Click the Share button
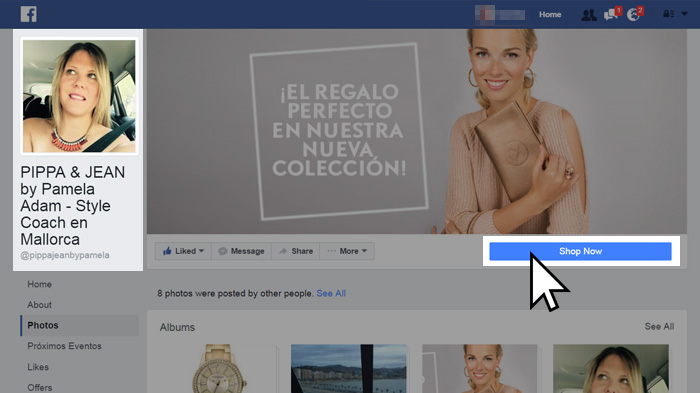Image resolution: width=700 pixels, height=393 pixels. click(296, 251)
